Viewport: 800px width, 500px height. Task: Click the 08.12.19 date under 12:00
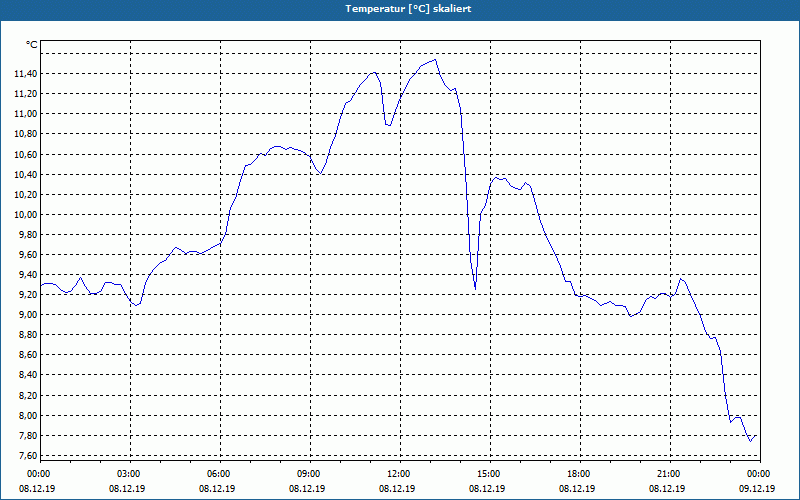tap(397, 488)
